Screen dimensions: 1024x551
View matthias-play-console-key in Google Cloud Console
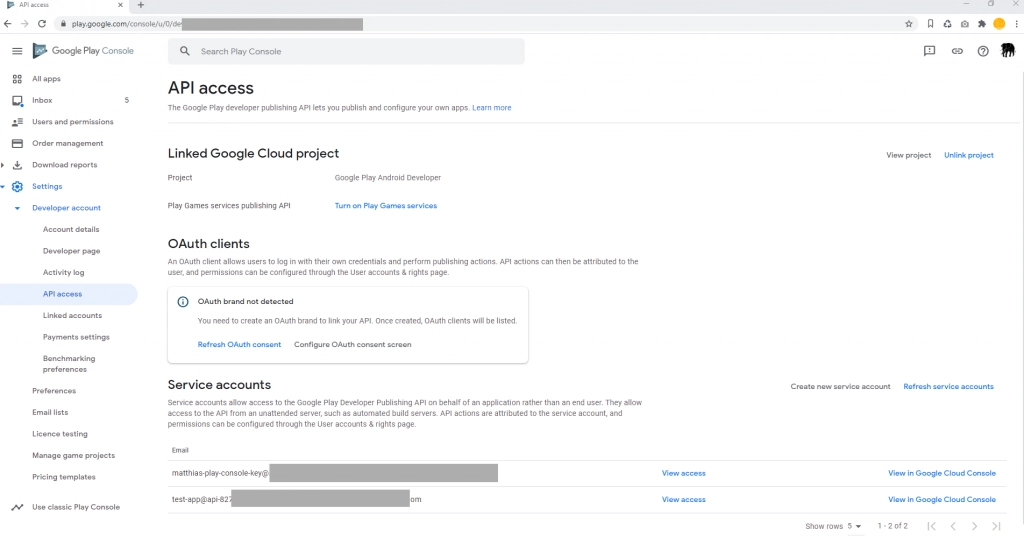tap(942, 473)
